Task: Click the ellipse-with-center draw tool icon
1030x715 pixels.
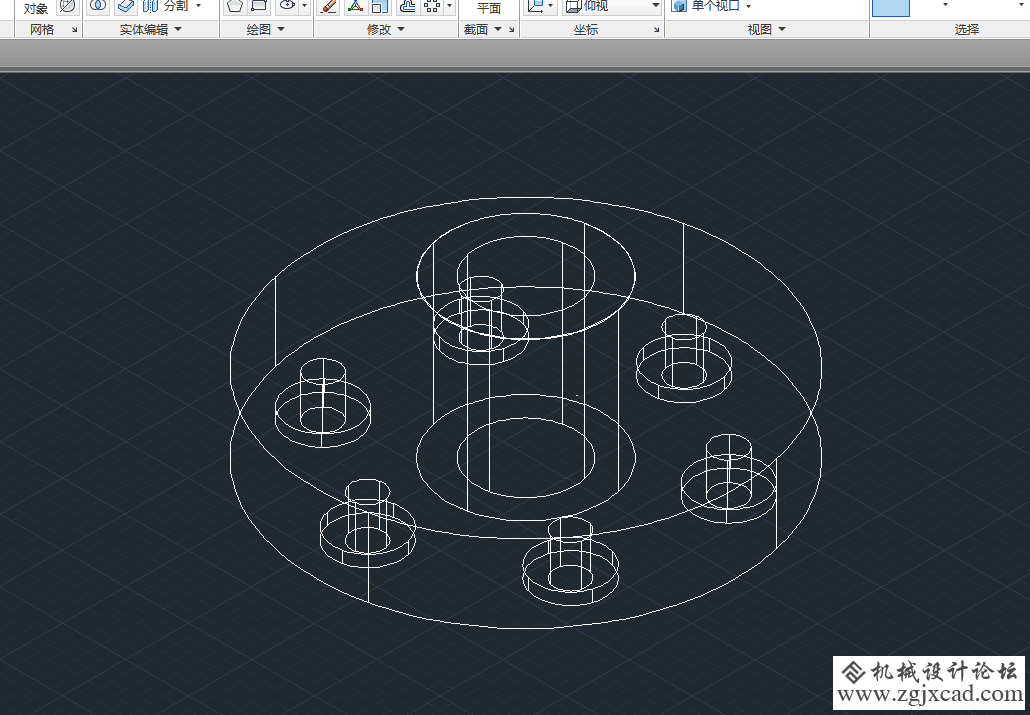Action: click(x=287, y=6)
